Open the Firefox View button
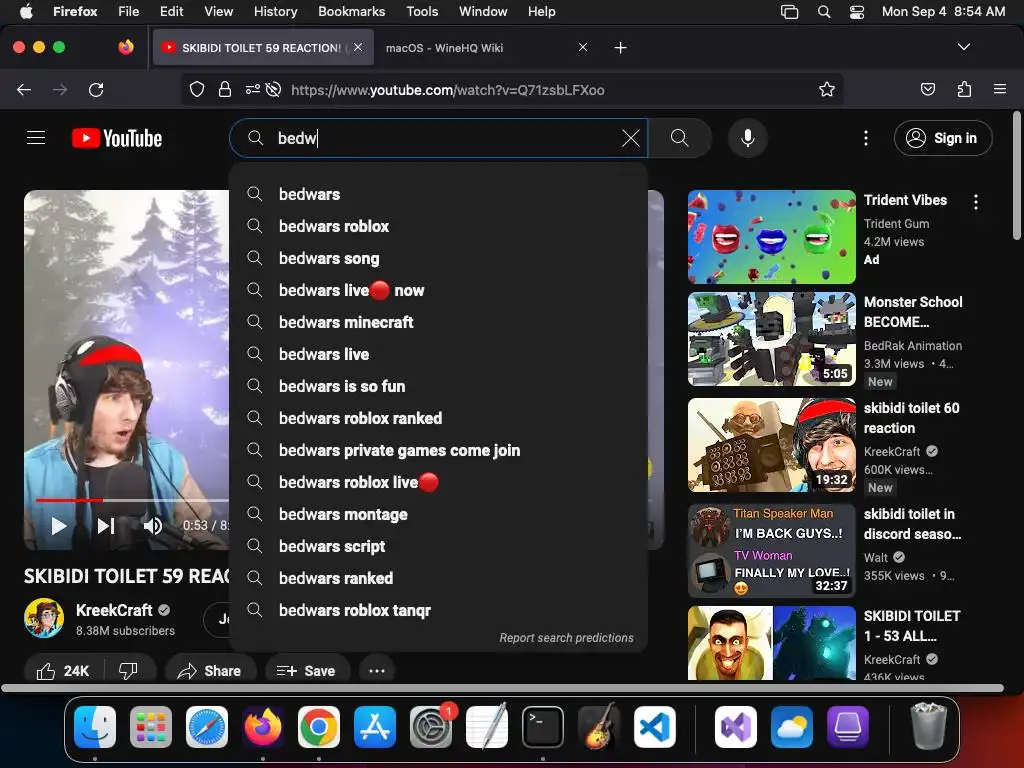 [126, 47]
